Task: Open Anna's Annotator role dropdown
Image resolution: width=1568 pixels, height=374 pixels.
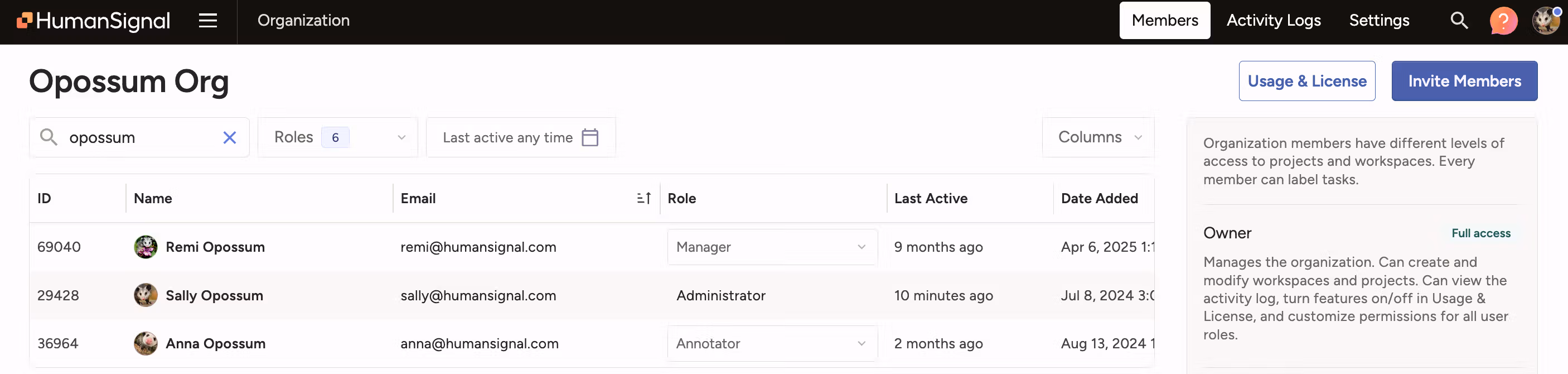Action: (772, 343)
